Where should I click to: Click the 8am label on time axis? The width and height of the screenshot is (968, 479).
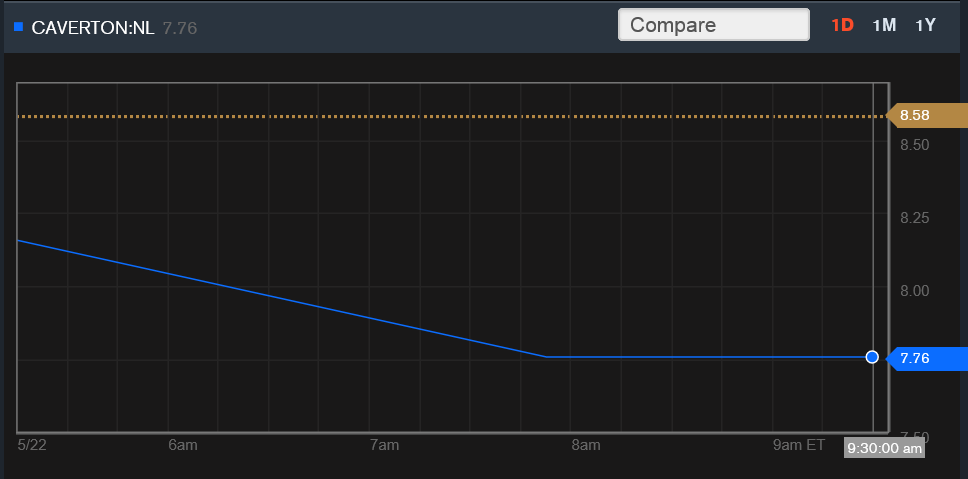click(x=585, y=445)
